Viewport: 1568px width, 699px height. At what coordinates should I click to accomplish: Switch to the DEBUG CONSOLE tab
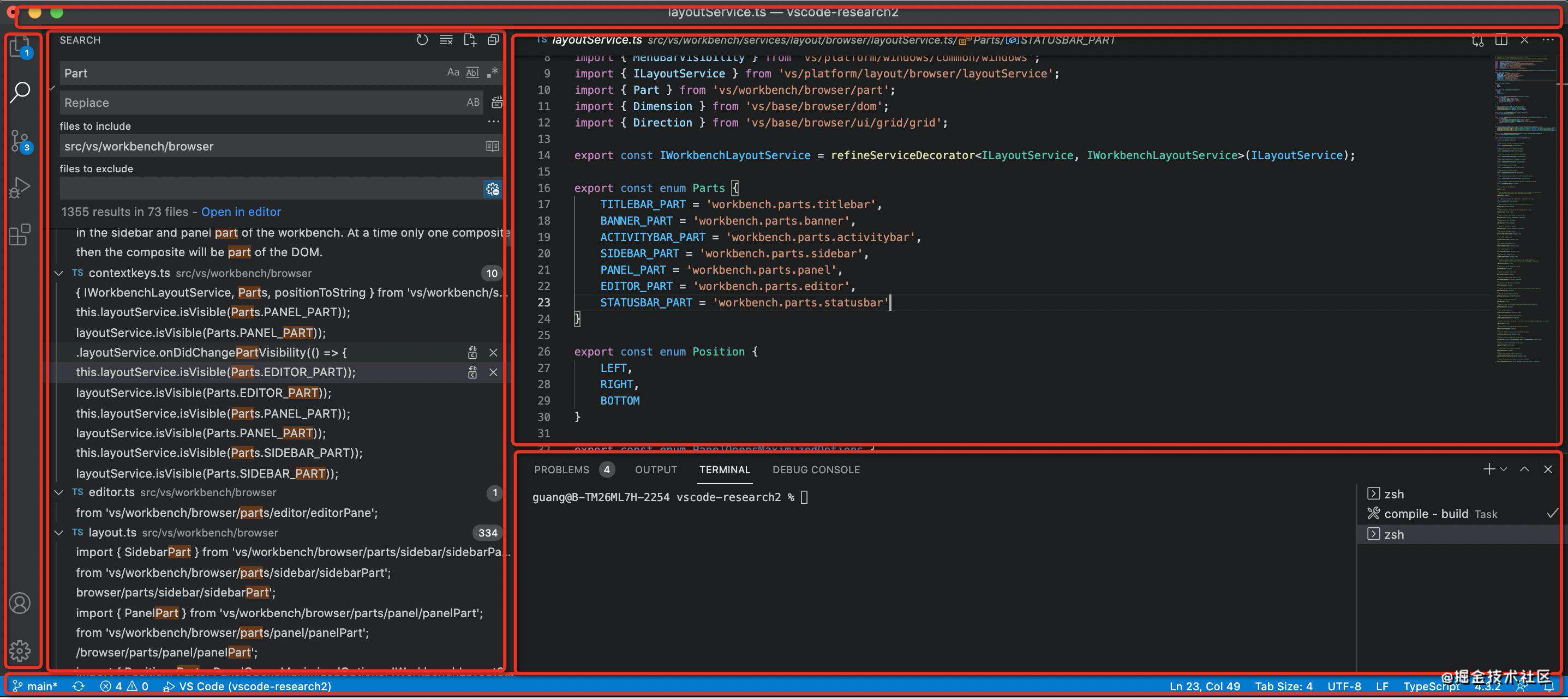[816, 469]
